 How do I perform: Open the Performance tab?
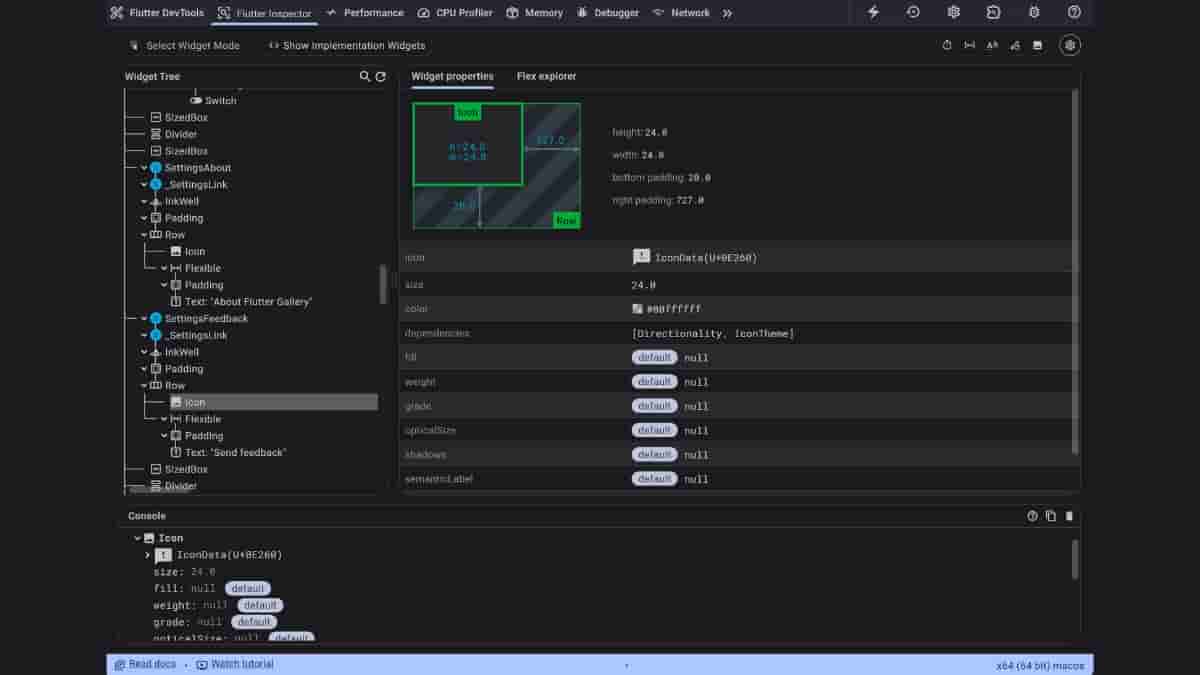pyautogui.click(x=365, y=13)
